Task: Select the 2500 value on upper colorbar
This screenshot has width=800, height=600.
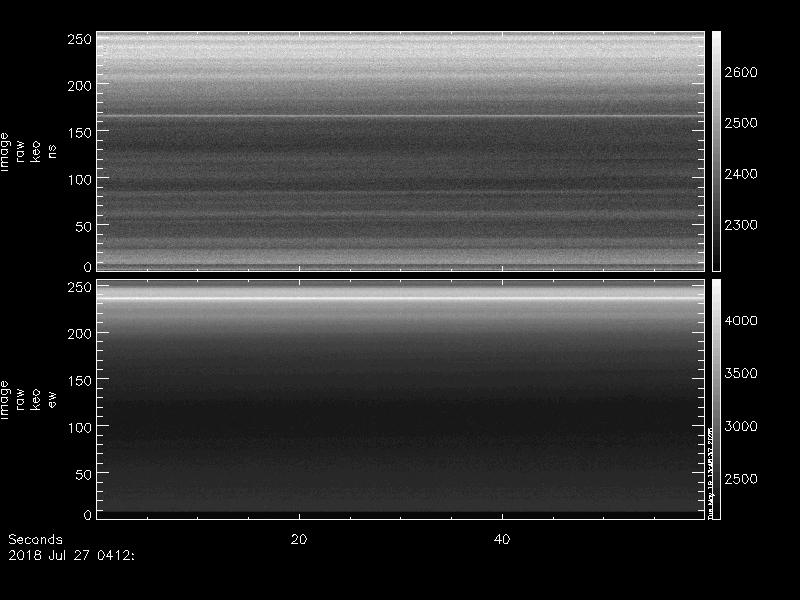Action: (741, 123)
